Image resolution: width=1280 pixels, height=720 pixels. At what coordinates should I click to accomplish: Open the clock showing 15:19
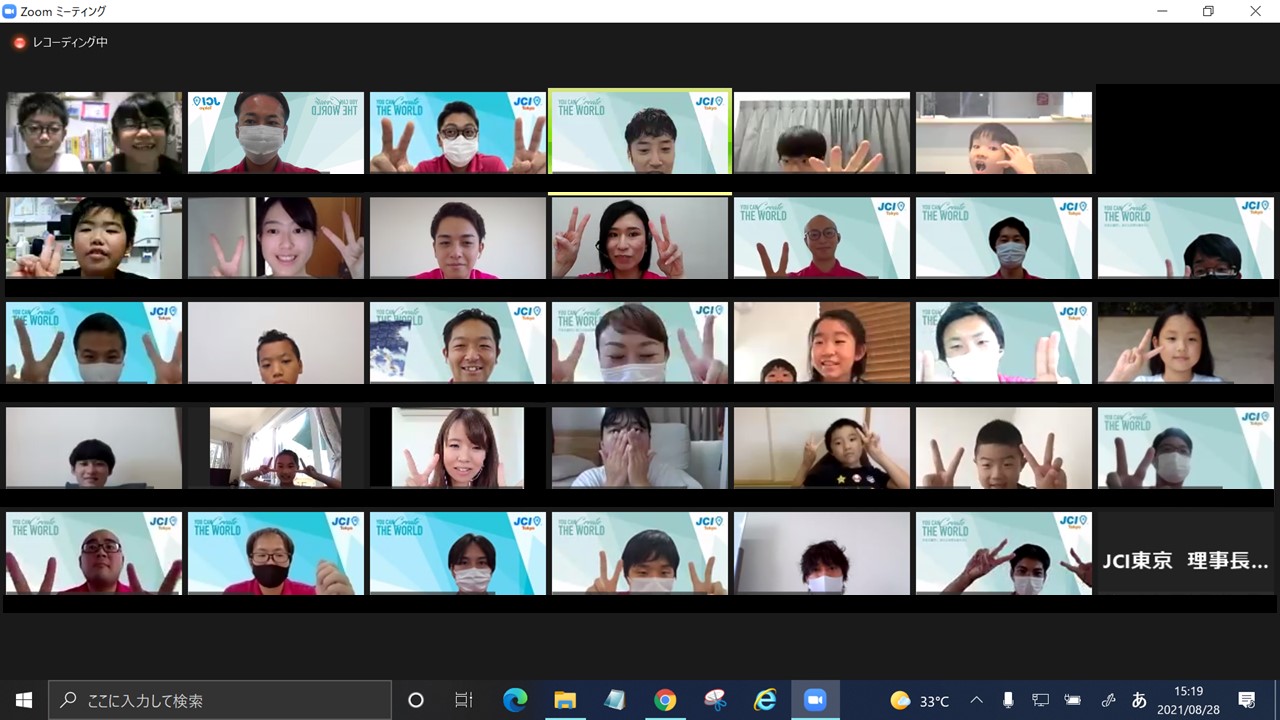(1189, 700)
